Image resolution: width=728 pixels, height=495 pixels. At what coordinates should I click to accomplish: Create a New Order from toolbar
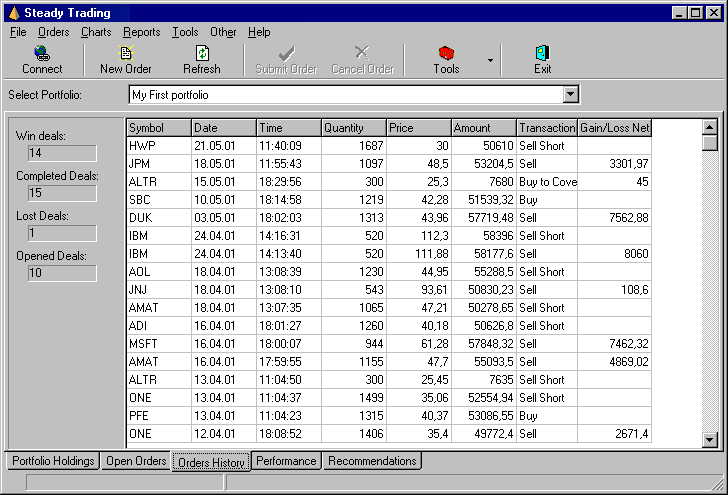(x=126, y=60)
